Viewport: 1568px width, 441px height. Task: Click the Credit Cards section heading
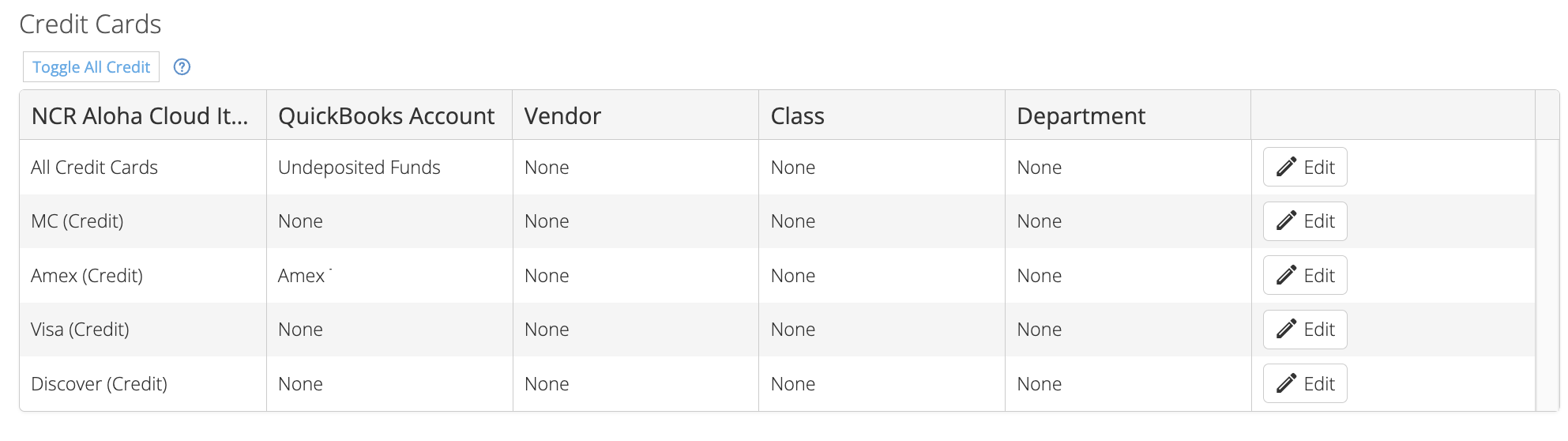coord(90,24)
